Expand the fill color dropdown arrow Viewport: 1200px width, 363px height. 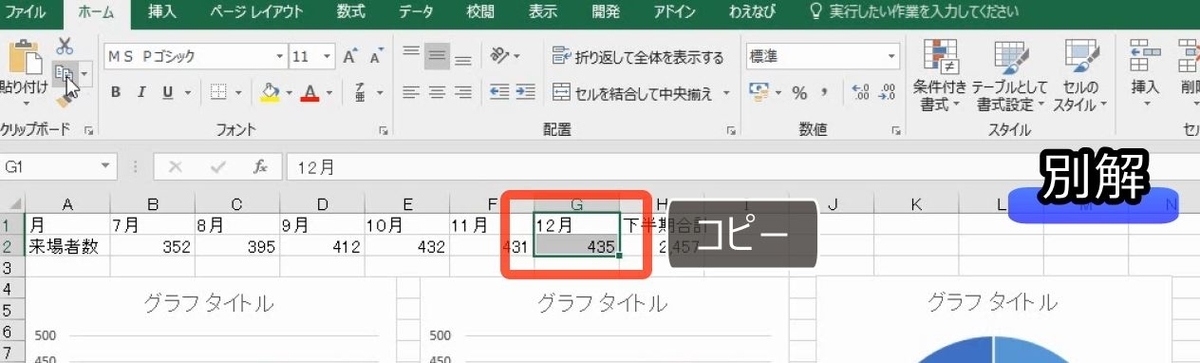(x=288, y=93)
